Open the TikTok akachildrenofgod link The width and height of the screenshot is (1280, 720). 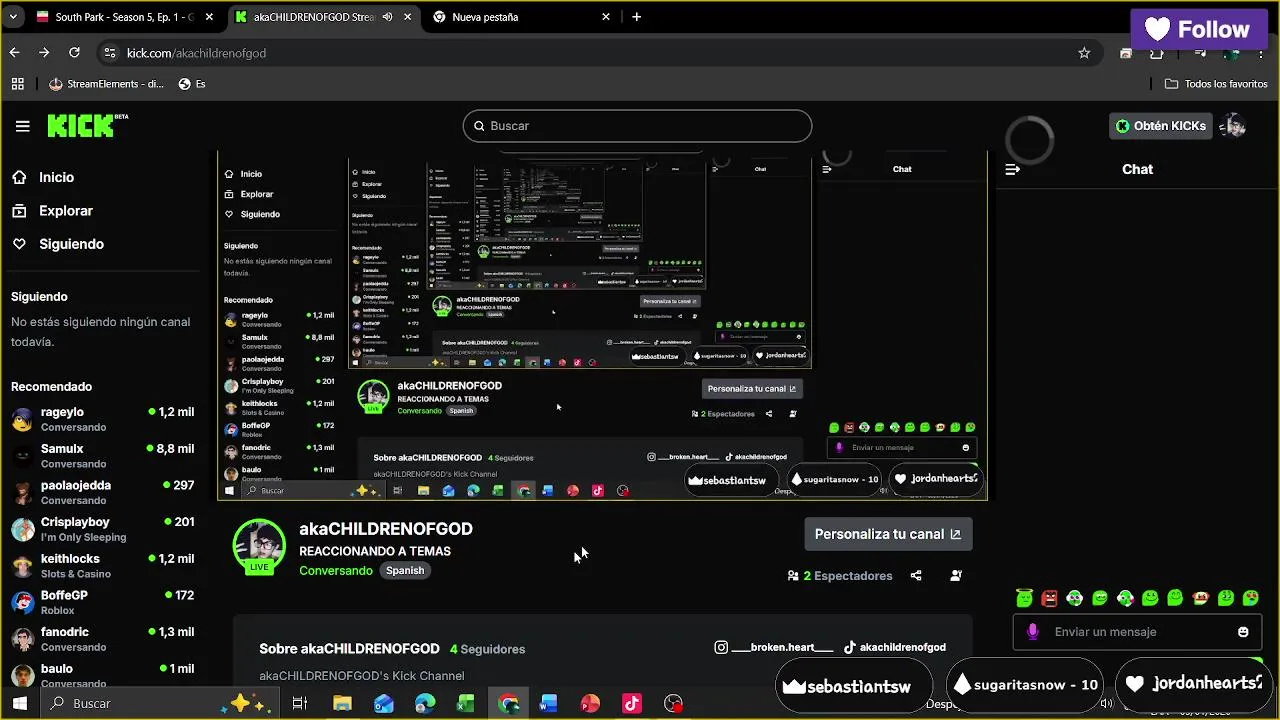point(895,647)
